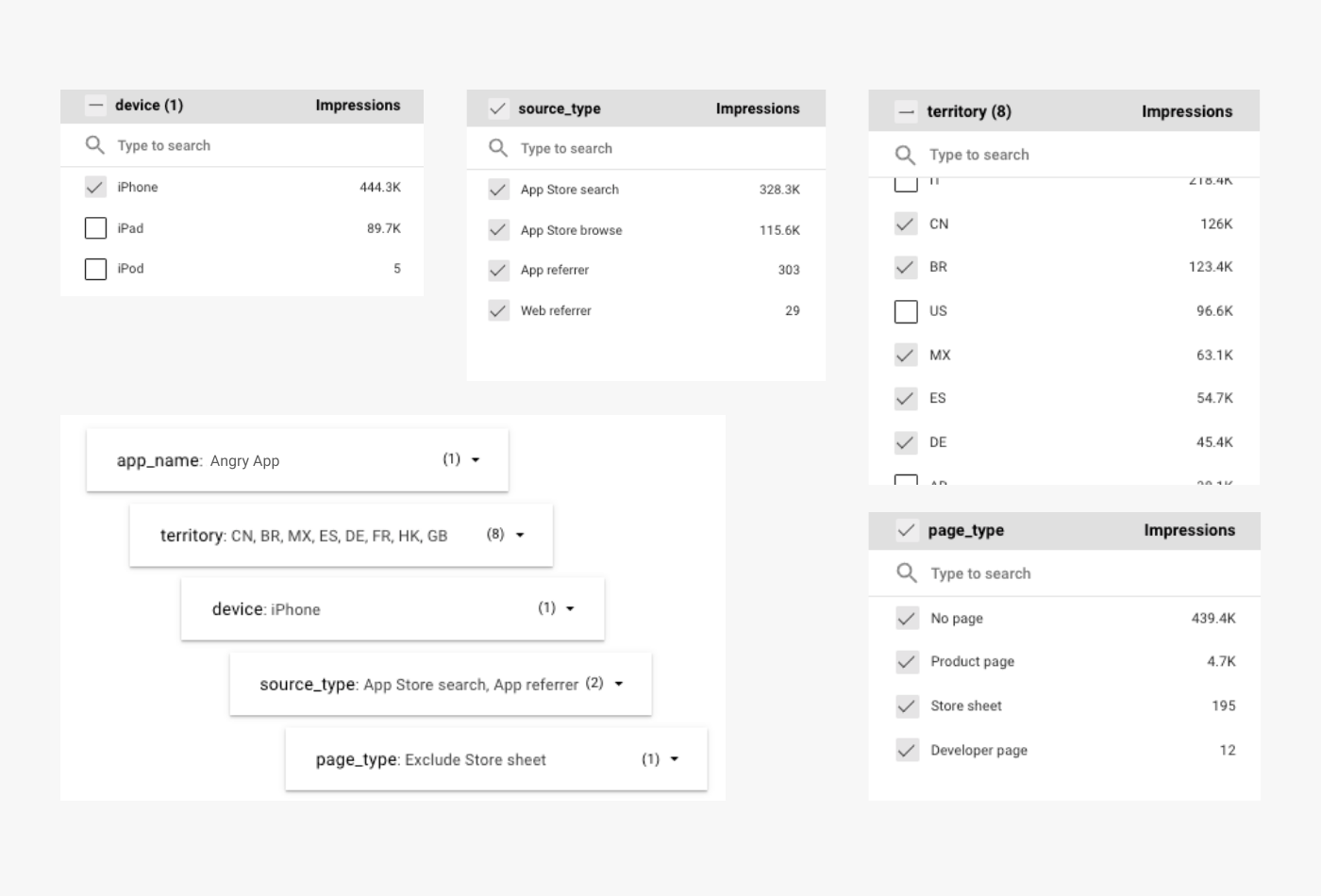Image resolution: width=1321 pixels, height=896 pixels.
Task: Uncheck App Store search checkbox
Action: click(498, 190)
